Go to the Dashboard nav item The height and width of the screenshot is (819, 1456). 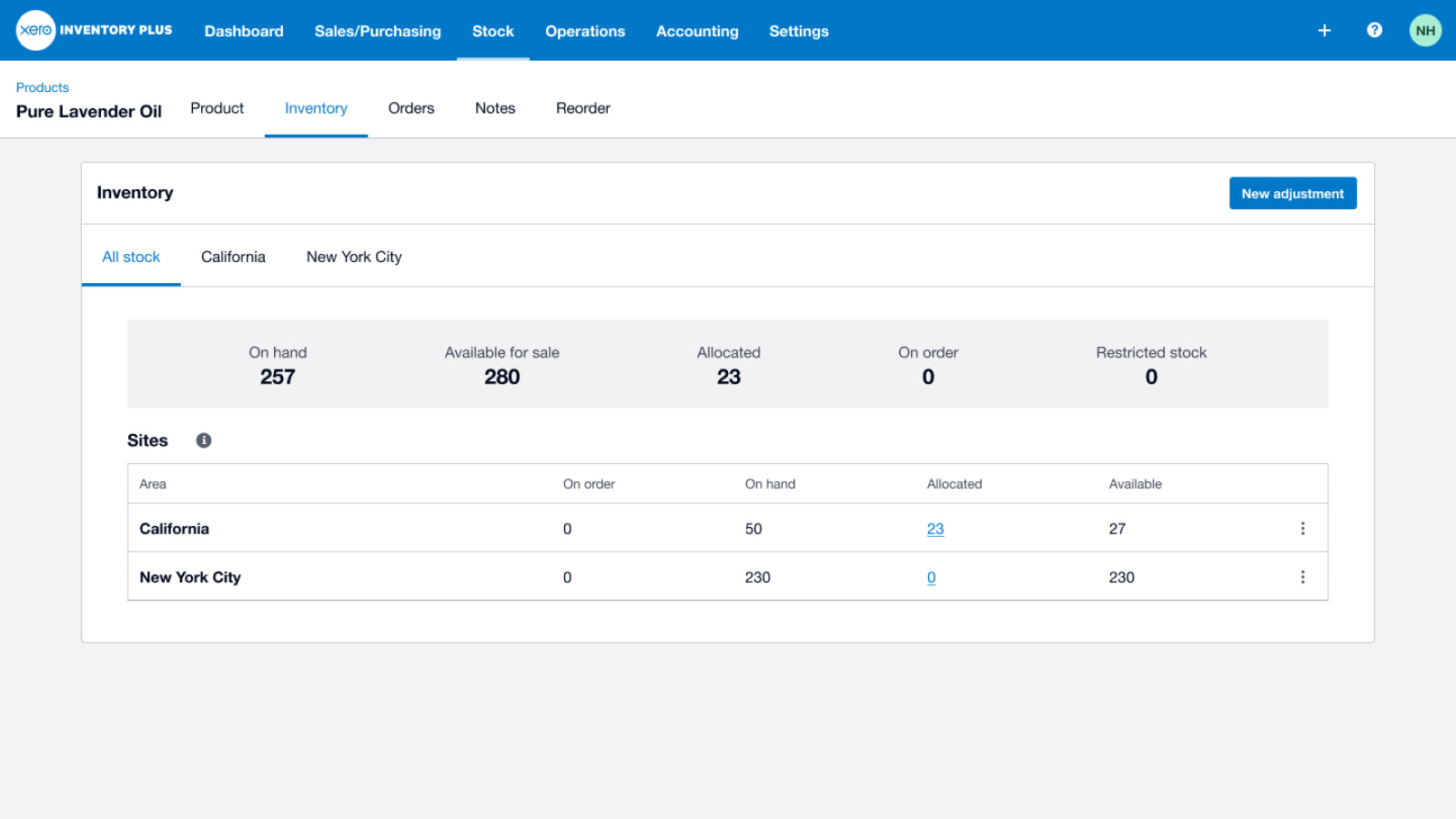(244, 31)
